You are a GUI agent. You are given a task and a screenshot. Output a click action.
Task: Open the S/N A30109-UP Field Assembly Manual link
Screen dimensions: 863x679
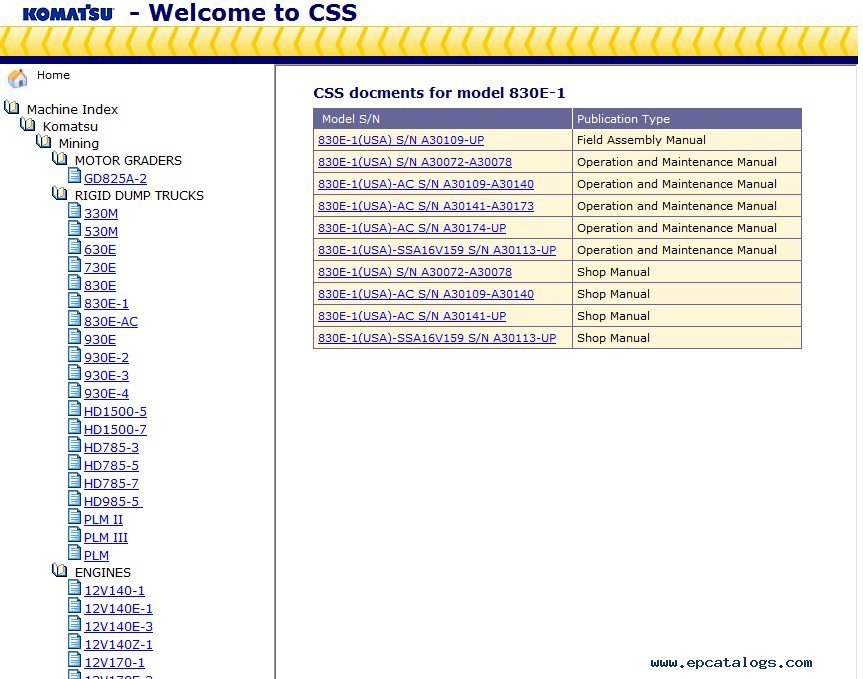coord(401,140)
